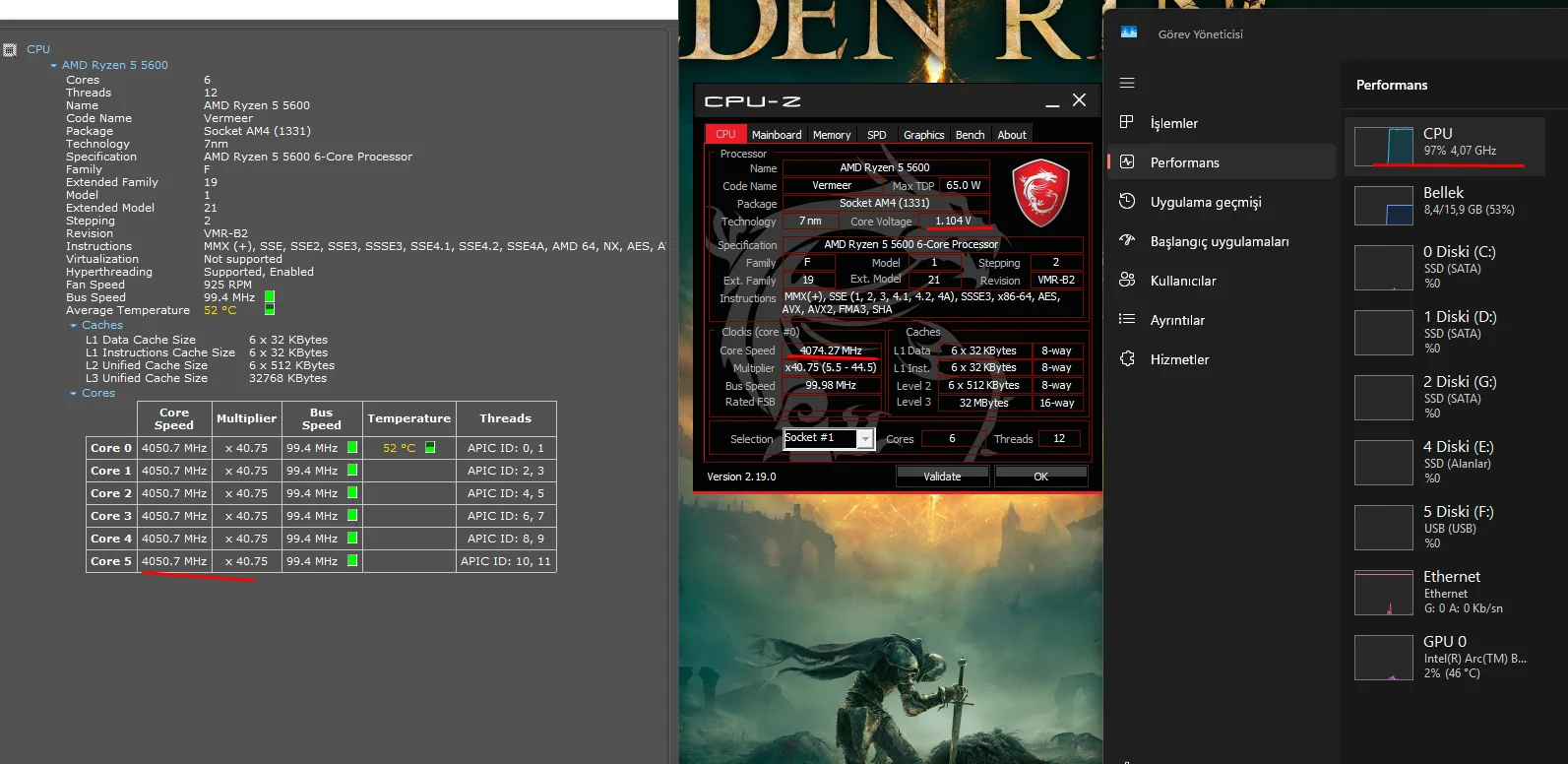Screen dimensions: 1568x764
Task: Select 5 Diski (F:) USB entry
Action: (1445, 528)
